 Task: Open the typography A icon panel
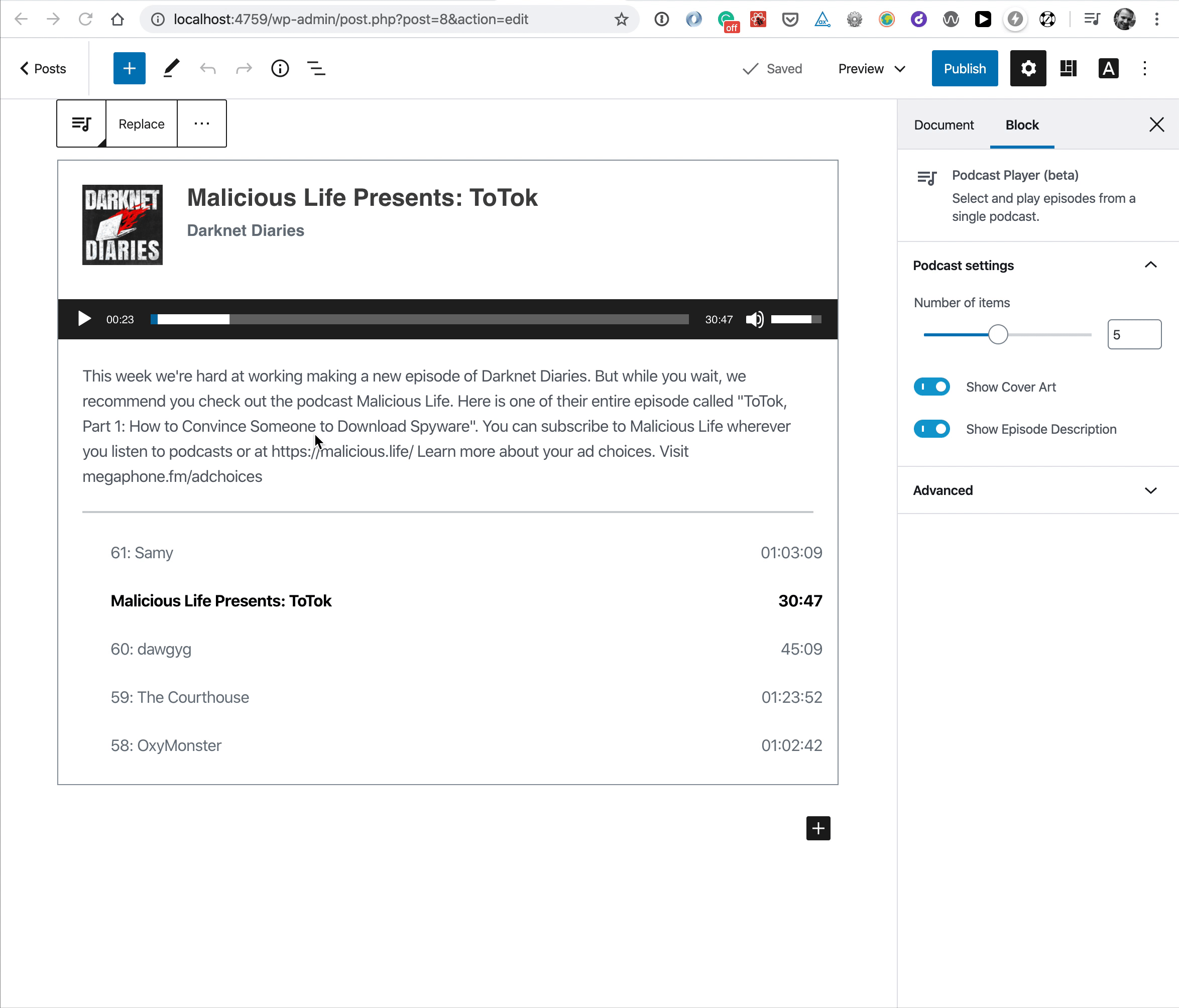[1108, 69]
